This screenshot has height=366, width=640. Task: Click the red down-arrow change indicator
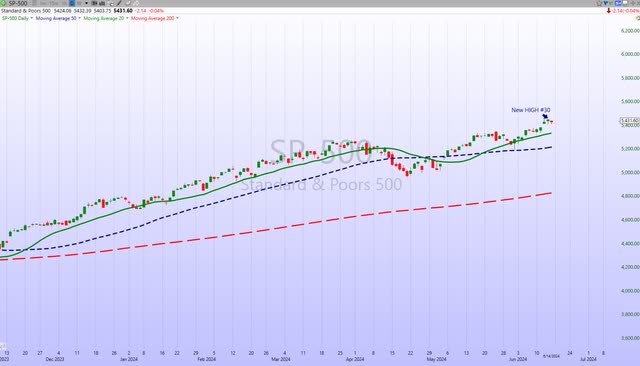point(609,11)
